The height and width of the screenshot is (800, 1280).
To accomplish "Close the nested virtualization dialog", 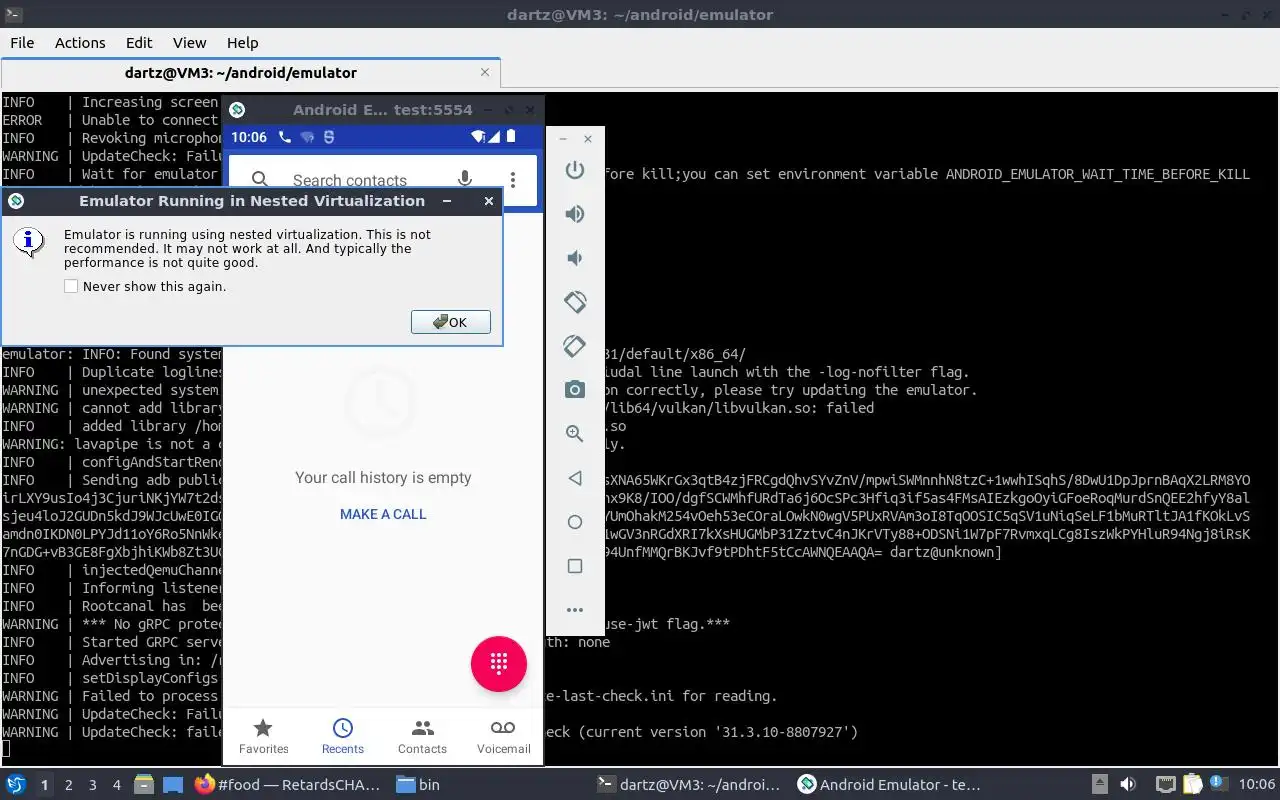I will (x=489, y=201).
